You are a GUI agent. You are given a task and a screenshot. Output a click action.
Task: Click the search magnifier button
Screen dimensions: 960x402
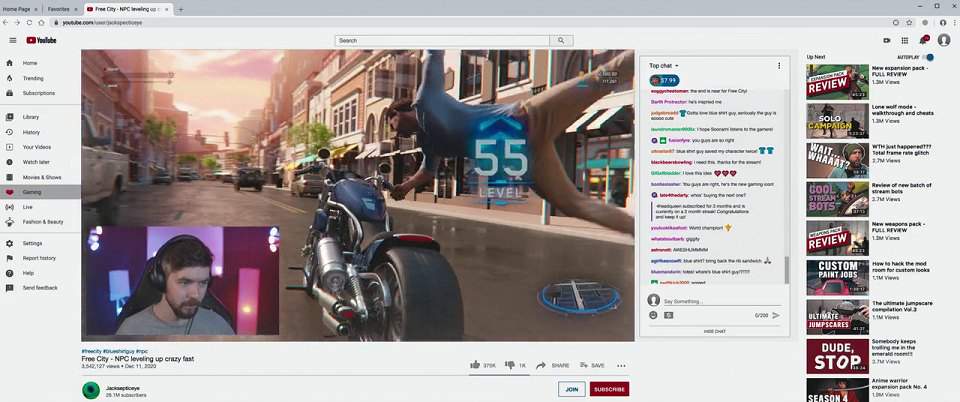[561, 40]
